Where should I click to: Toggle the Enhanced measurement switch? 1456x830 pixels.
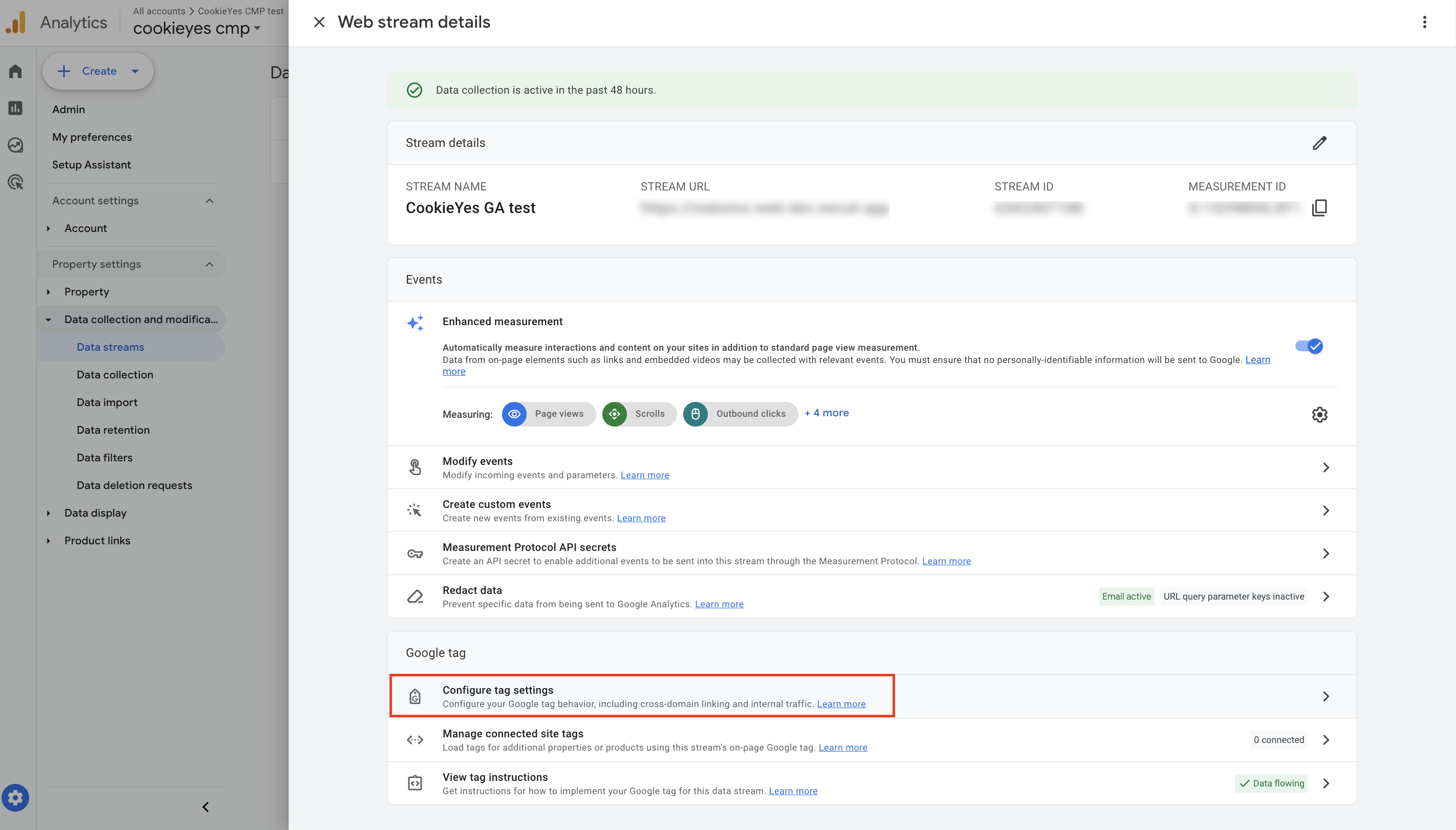1309,346
